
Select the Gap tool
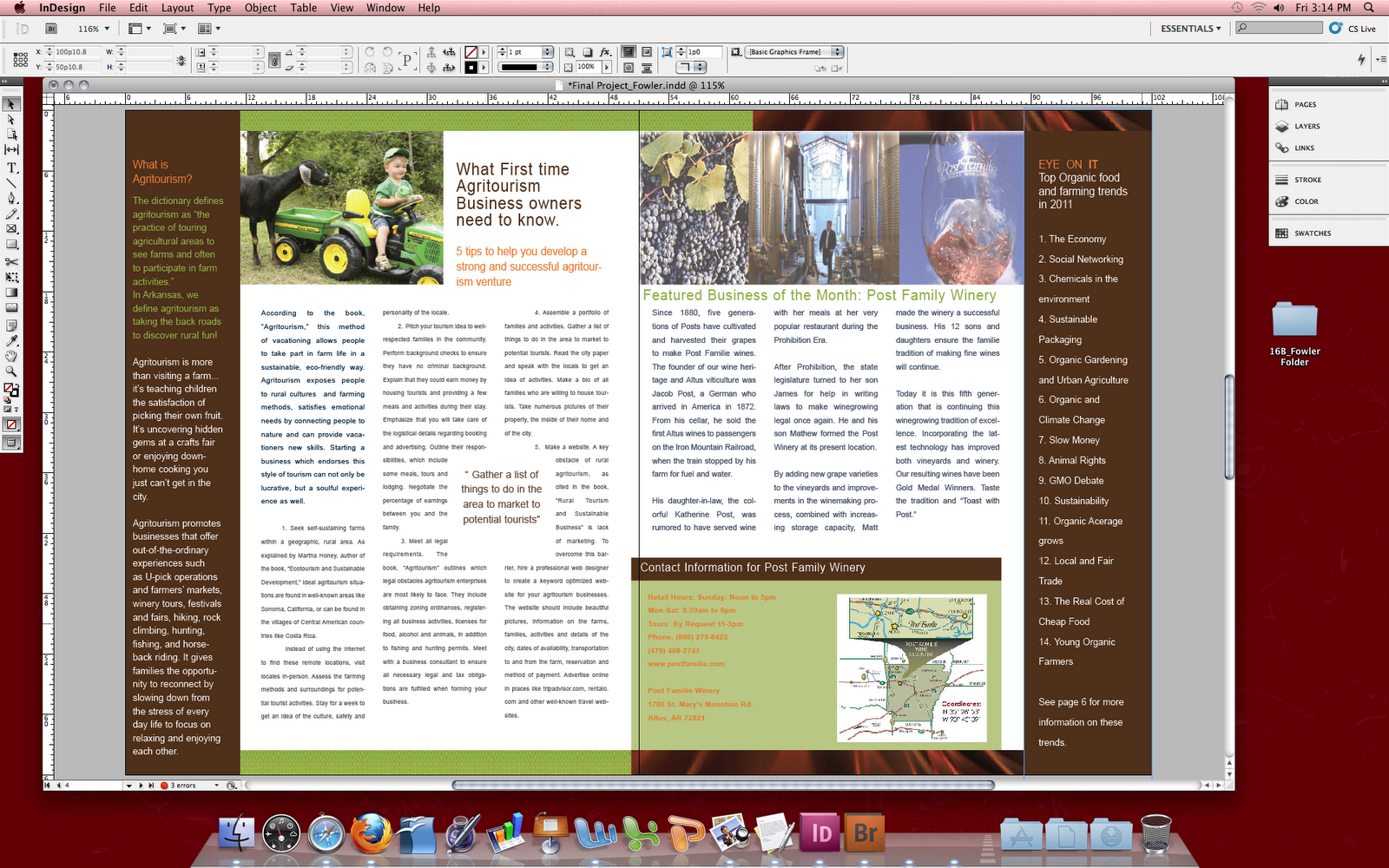point(11,150)
